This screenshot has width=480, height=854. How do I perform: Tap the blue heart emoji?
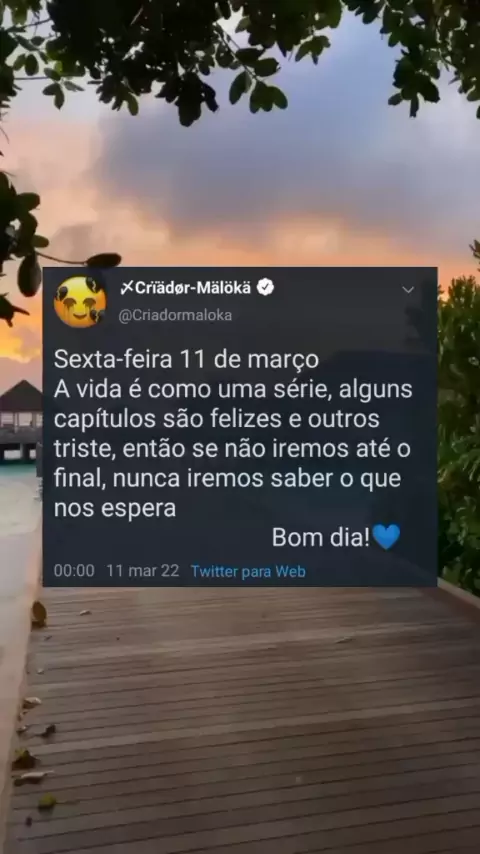[386, 537]
